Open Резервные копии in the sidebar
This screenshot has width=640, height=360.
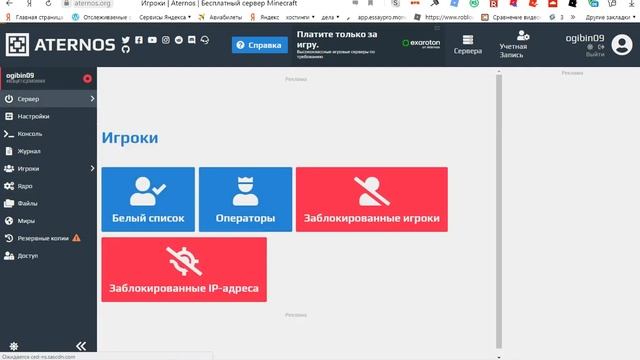coord(48,238)
